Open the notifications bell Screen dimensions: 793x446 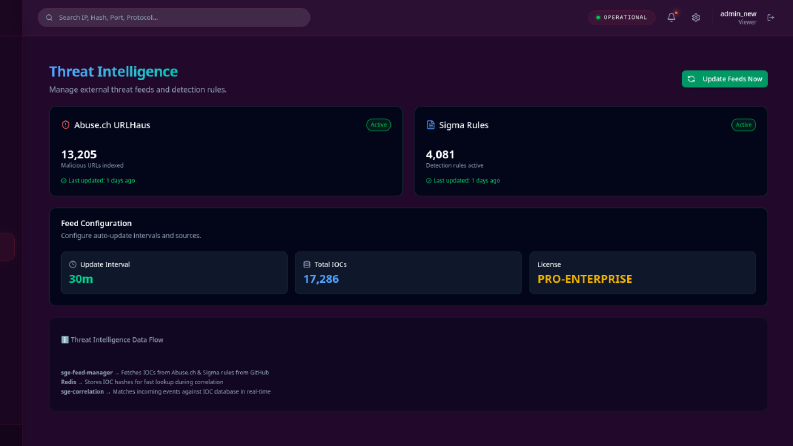[672, 17]
